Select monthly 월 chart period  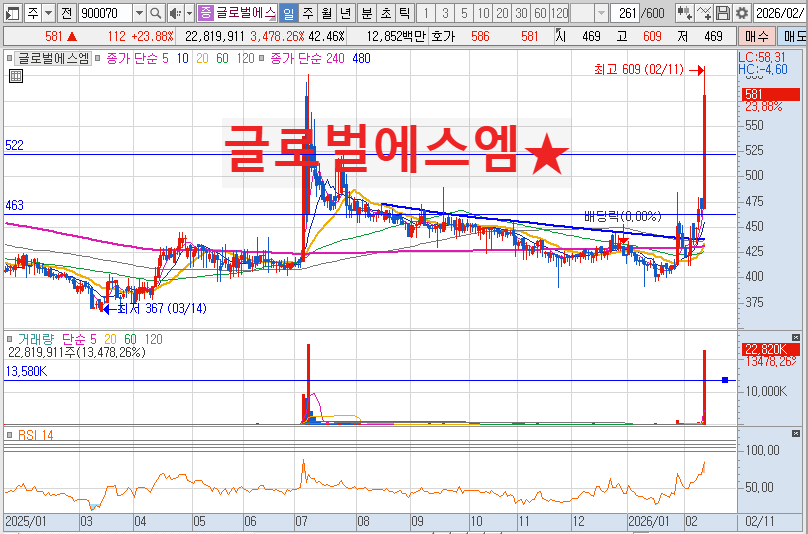(327, 13)
